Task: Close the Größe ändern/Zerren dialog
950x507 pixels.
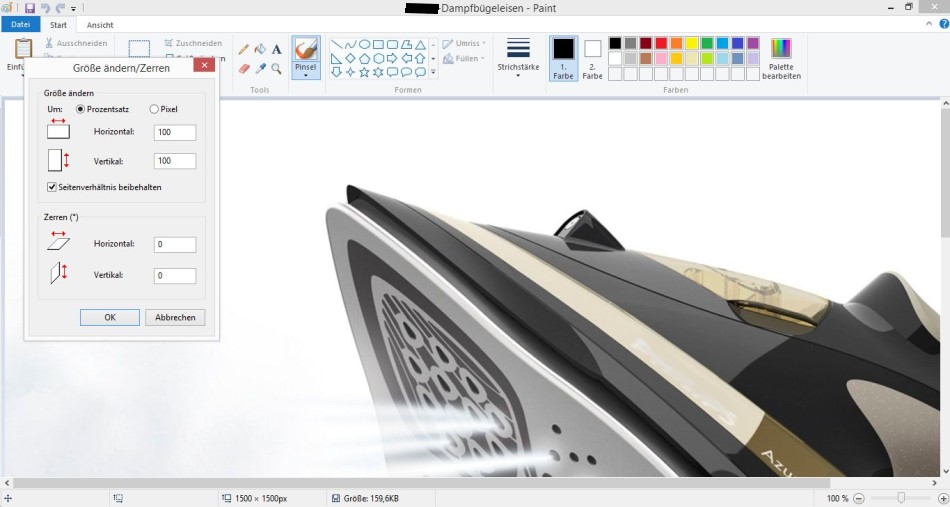Action: click(204, 65)
